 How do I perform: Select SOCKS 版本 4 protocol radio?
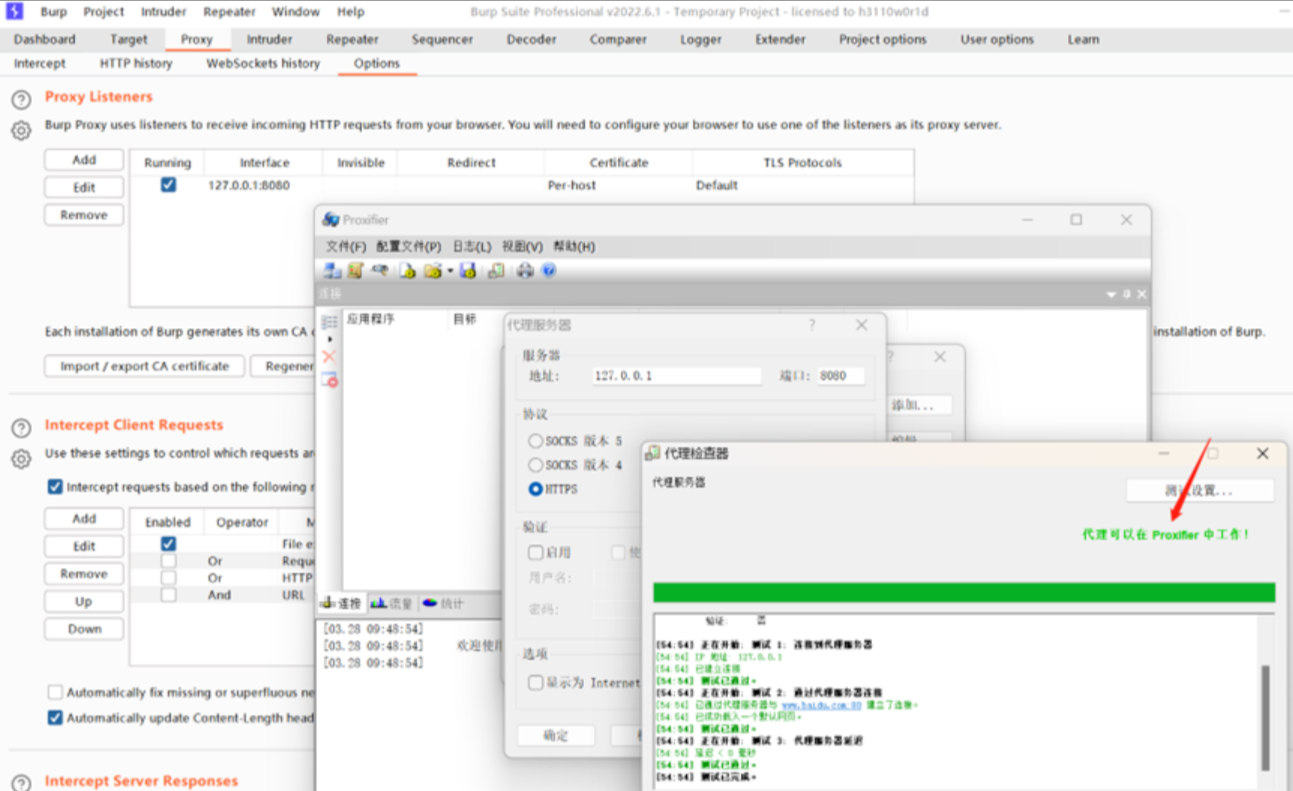click(x=536, y=465)
